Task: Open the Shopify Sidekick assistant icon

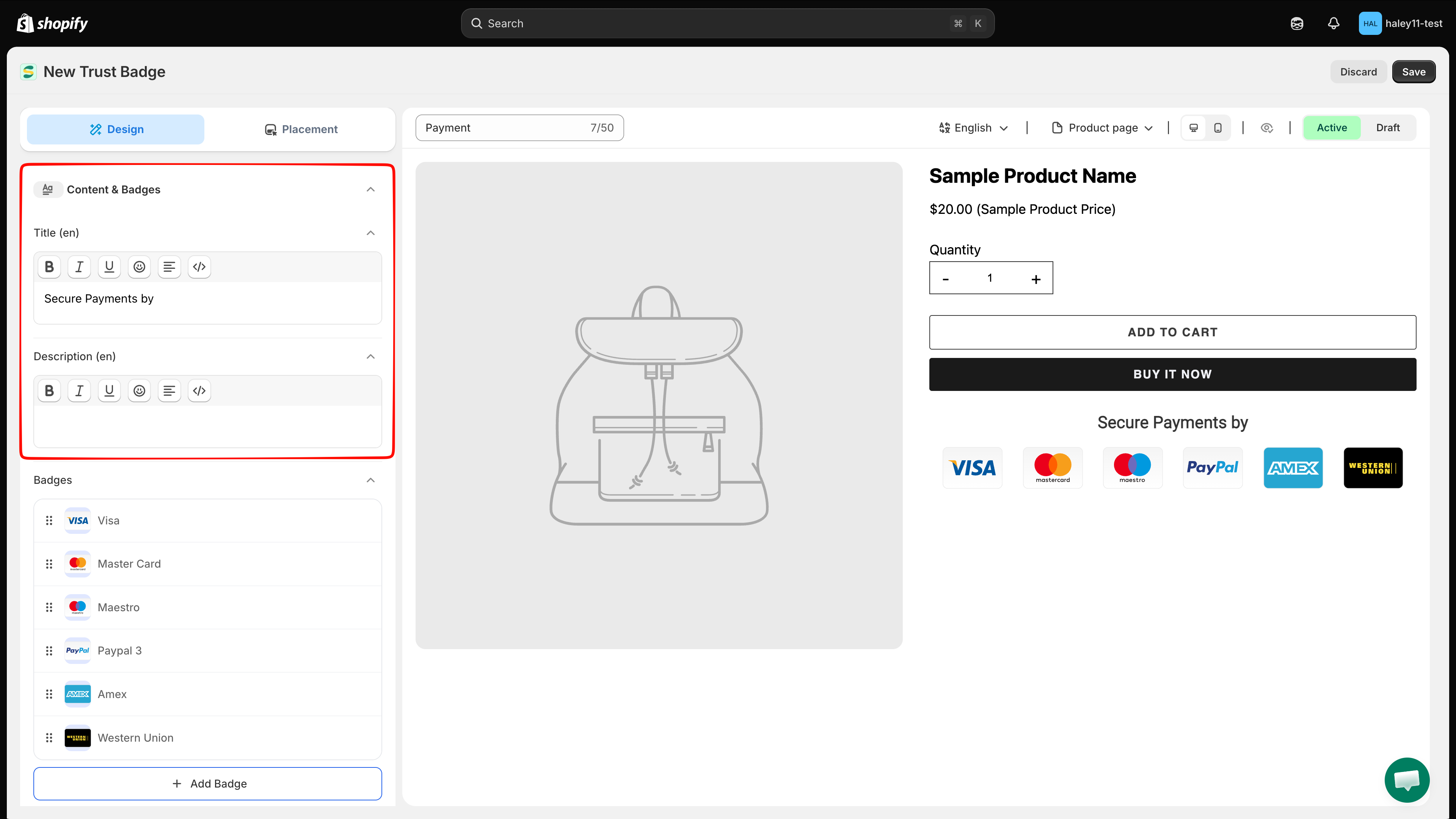Action: click(1297, 23)
